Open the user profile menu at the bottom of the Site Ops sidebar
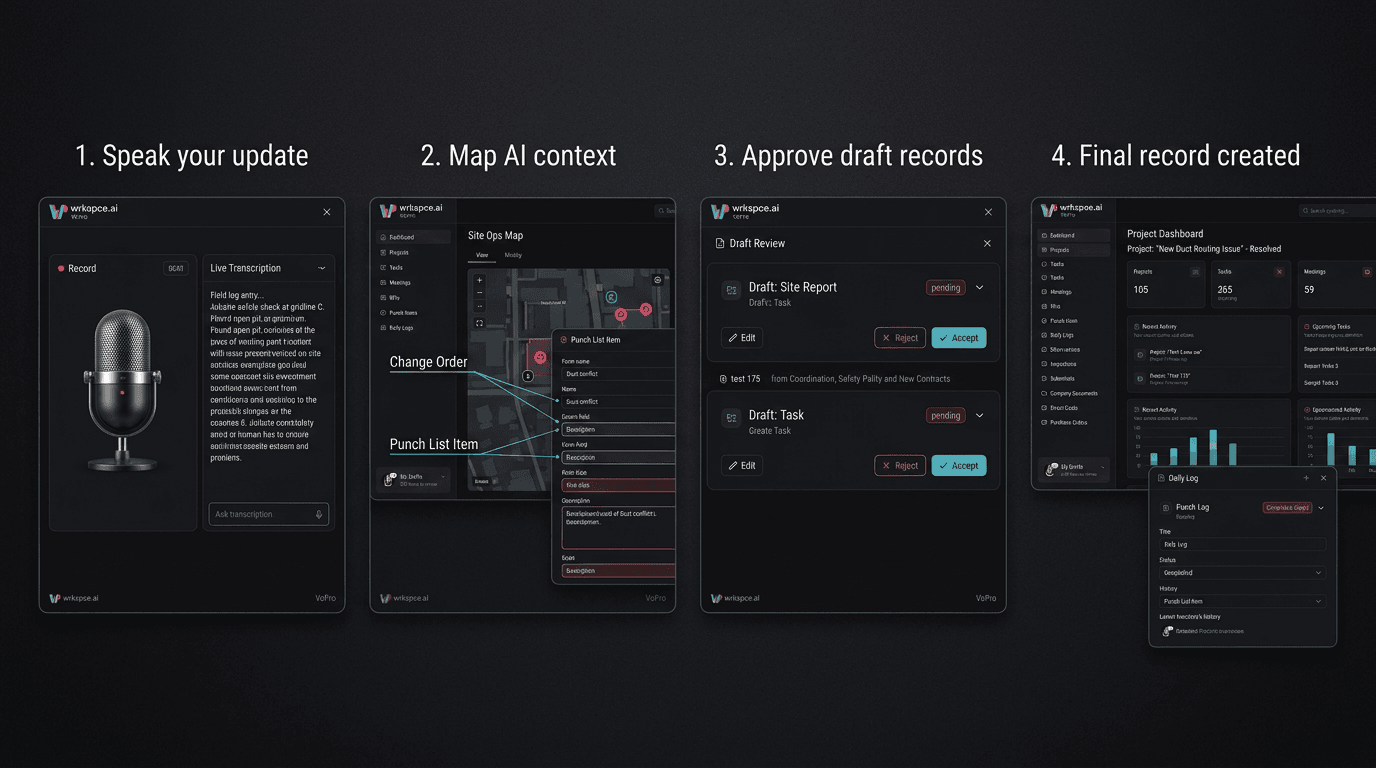 click(x=412, y=480)
